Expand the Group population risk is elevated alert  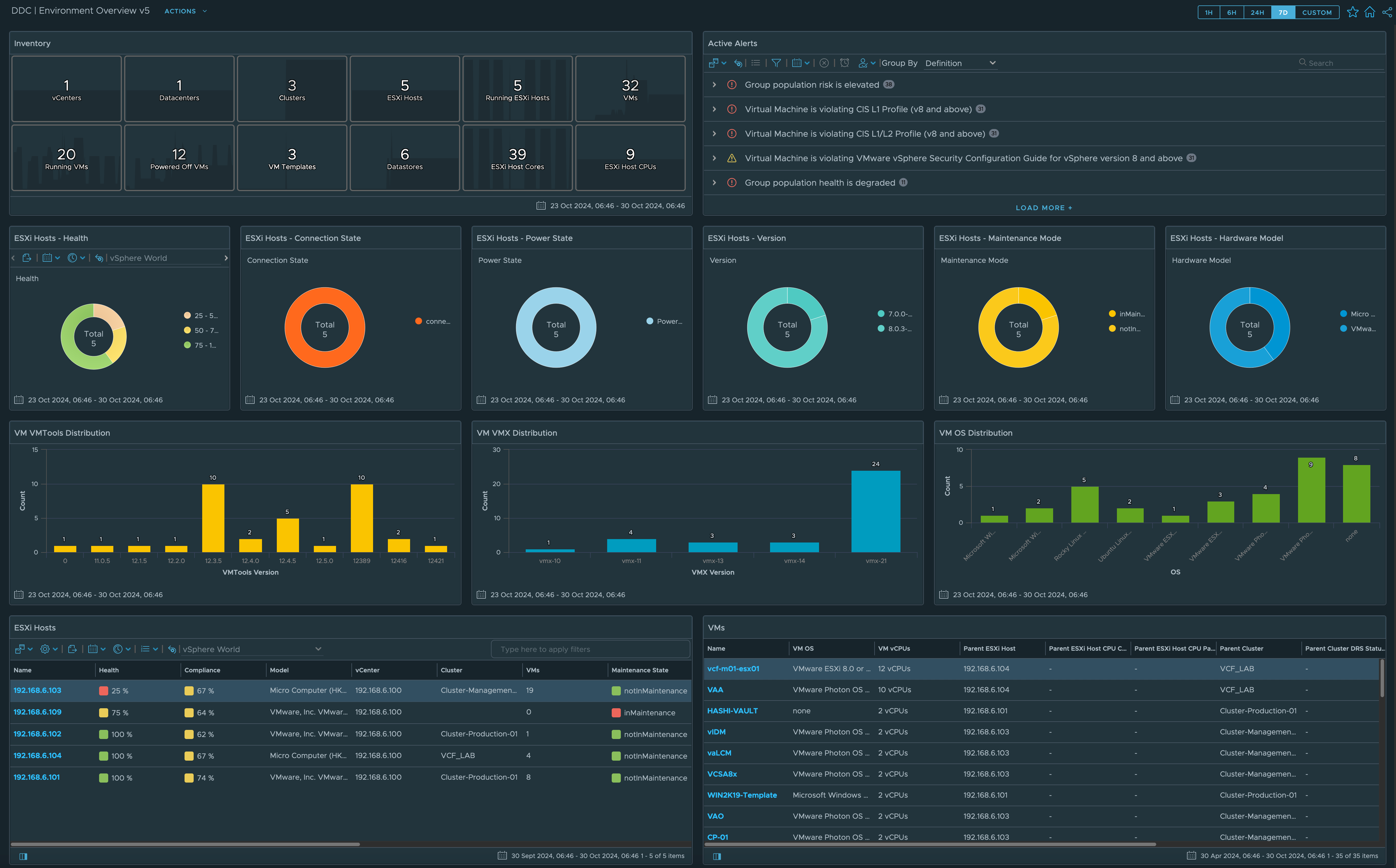pyautogui.click(x=714, y=85)
